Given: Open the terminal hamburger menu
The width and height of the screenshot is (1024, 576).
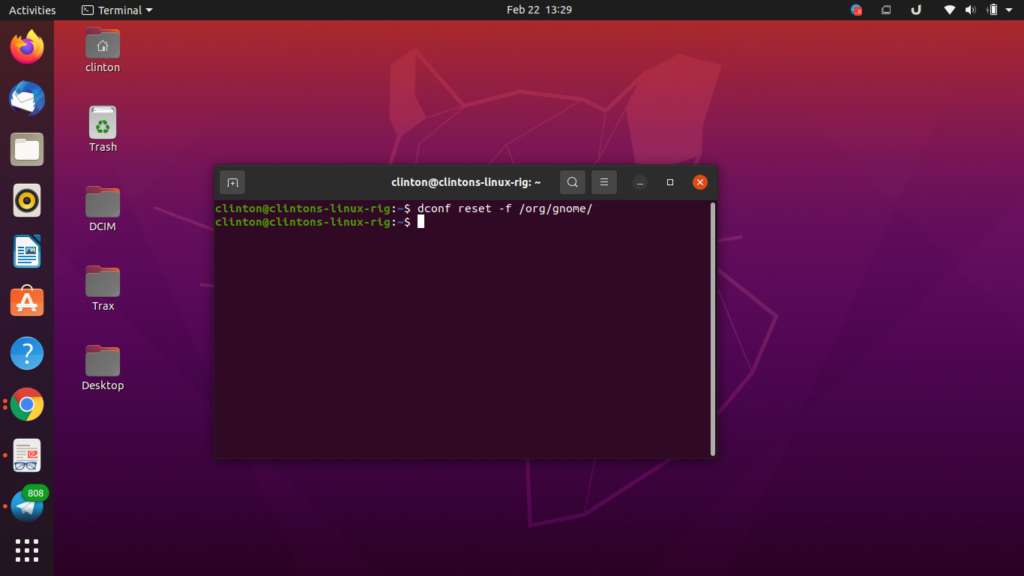Looking at the screenshot, I should pos(604,182).
